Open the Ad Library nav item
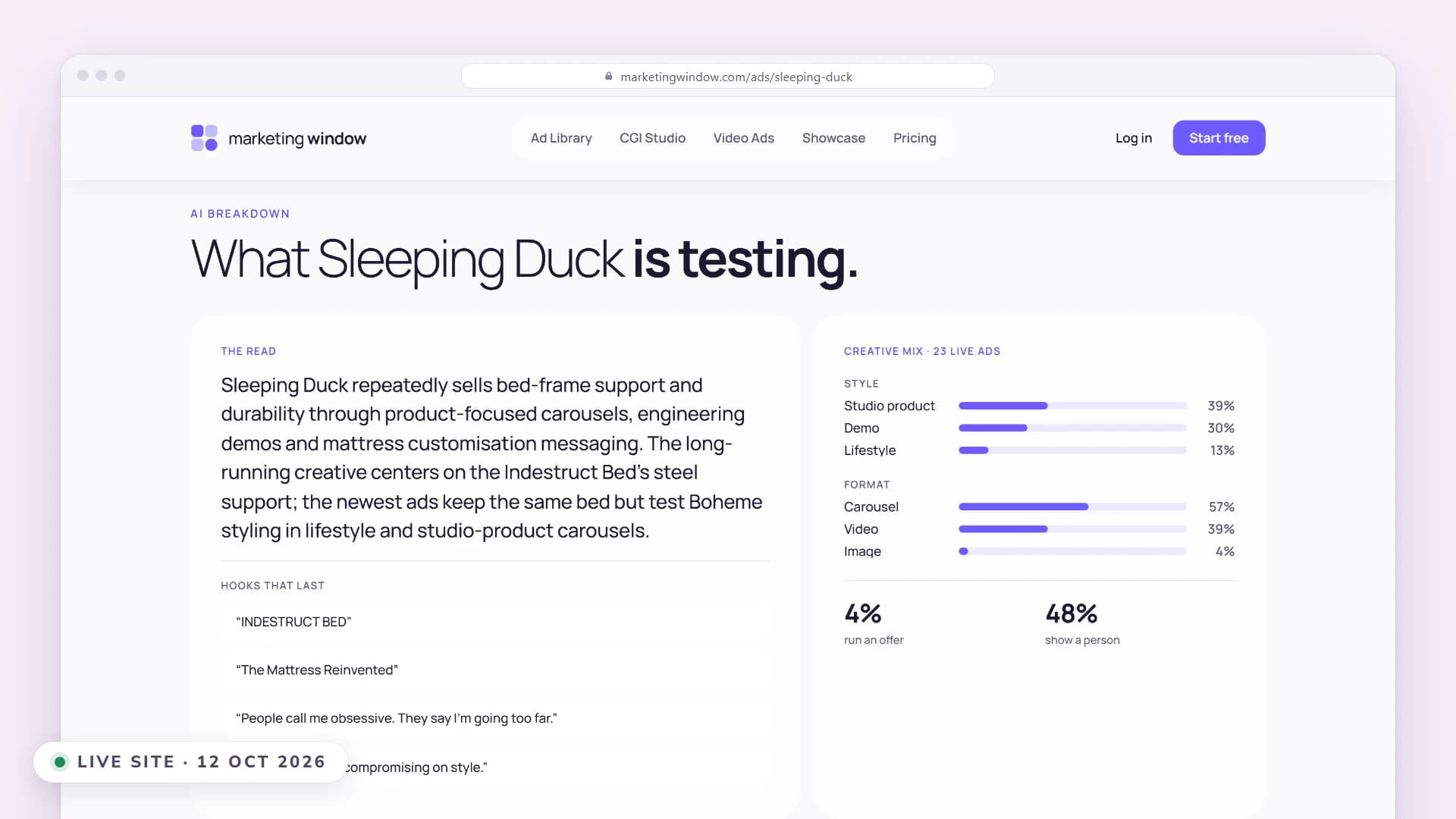Image resolution: width=1456 pixels, height=819 pixels. [x=561, y=138]
